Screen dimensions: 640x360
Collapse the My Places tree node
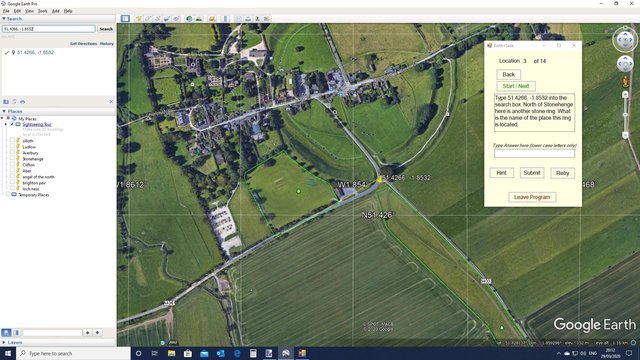click(3, 118)
